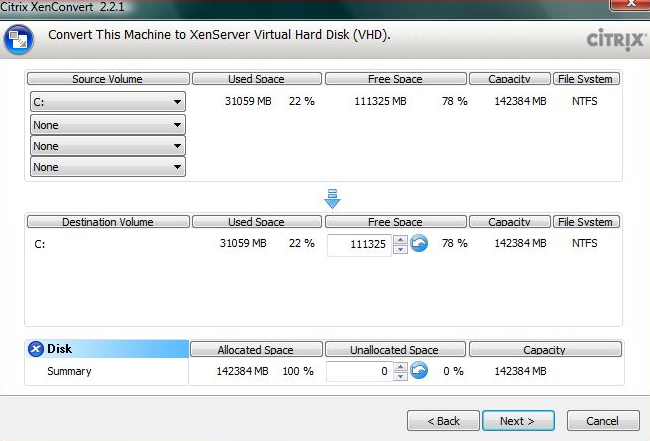Go to the next step with Next button
The image size is (650, 441).
pos(517,420)
